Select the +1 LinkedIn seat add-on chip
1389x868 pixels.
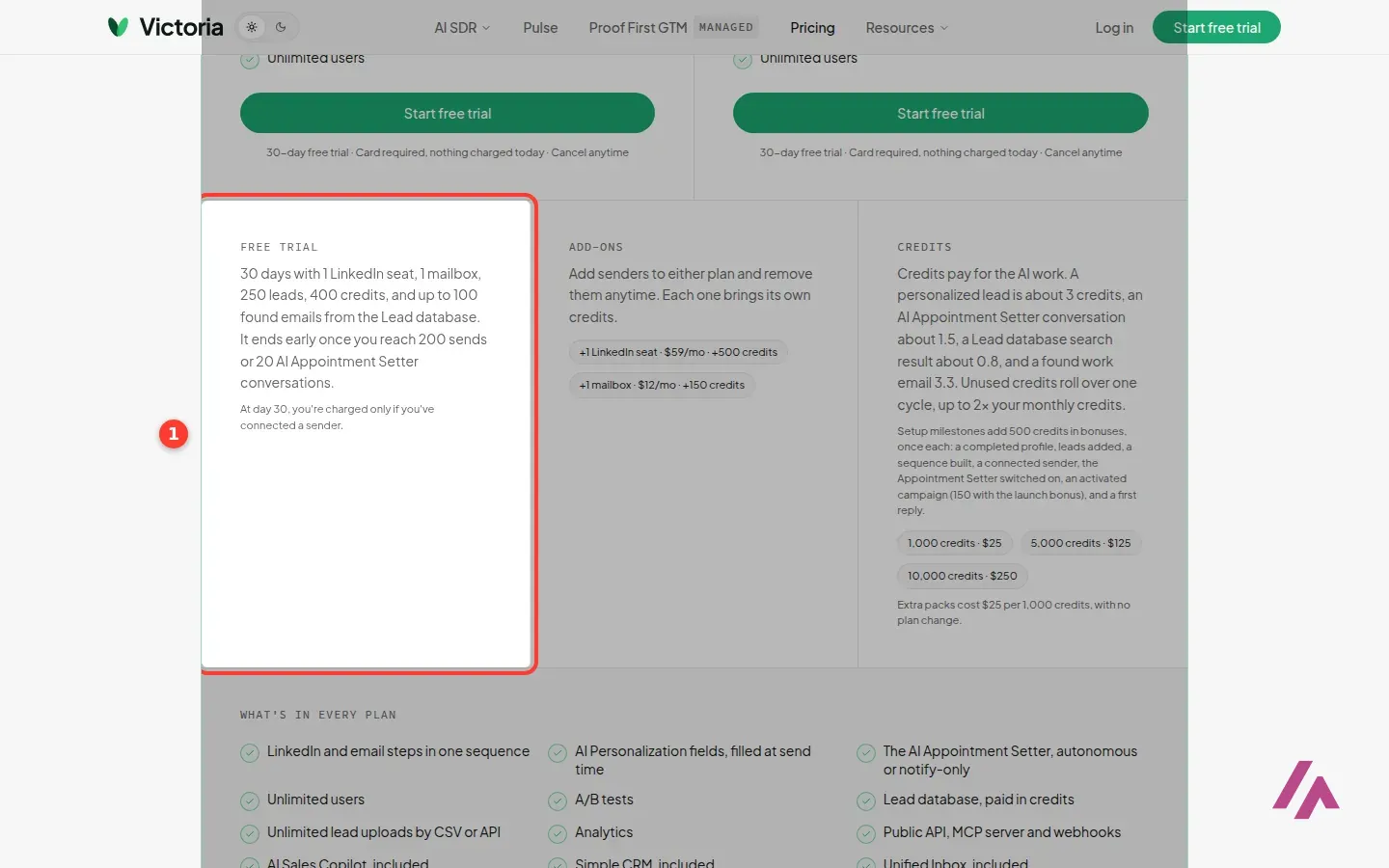tap(678, 352)
